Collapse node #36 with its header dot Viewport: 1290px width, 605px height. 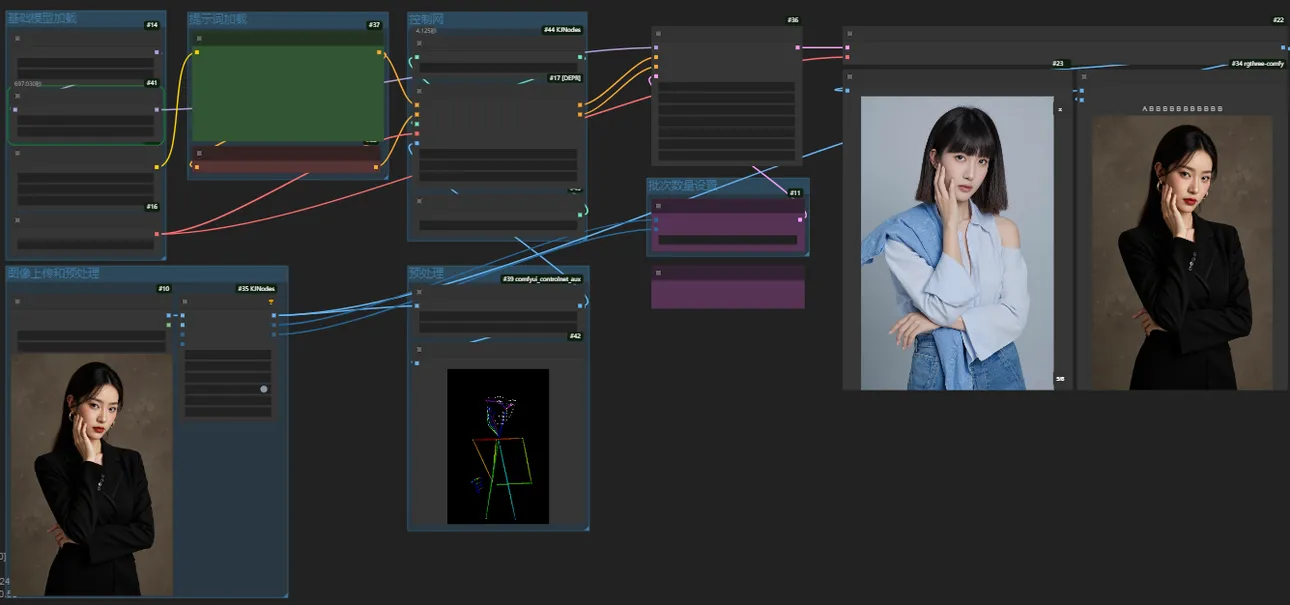coord(659,34)
